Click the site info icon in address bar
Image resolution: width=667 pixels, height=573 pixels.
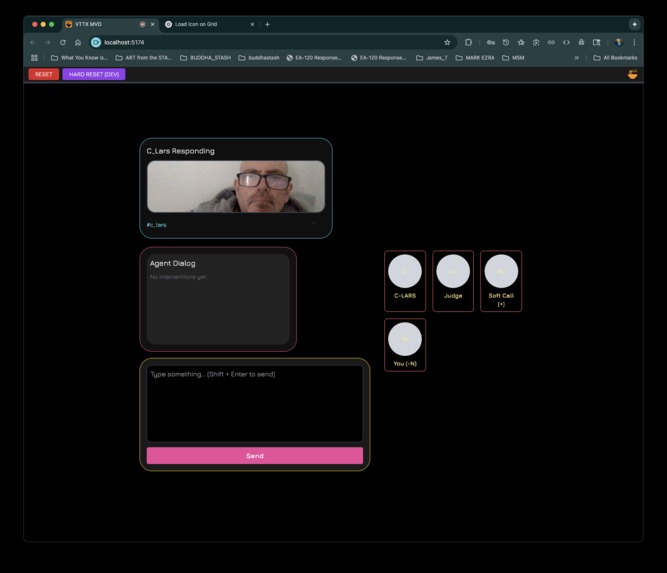click(96, 42)
